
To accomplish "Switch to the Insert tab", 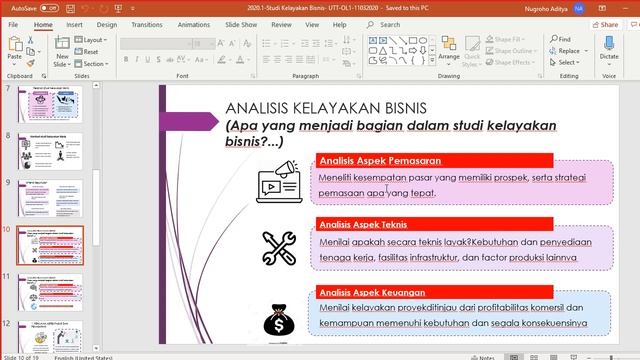I will 74,24.
